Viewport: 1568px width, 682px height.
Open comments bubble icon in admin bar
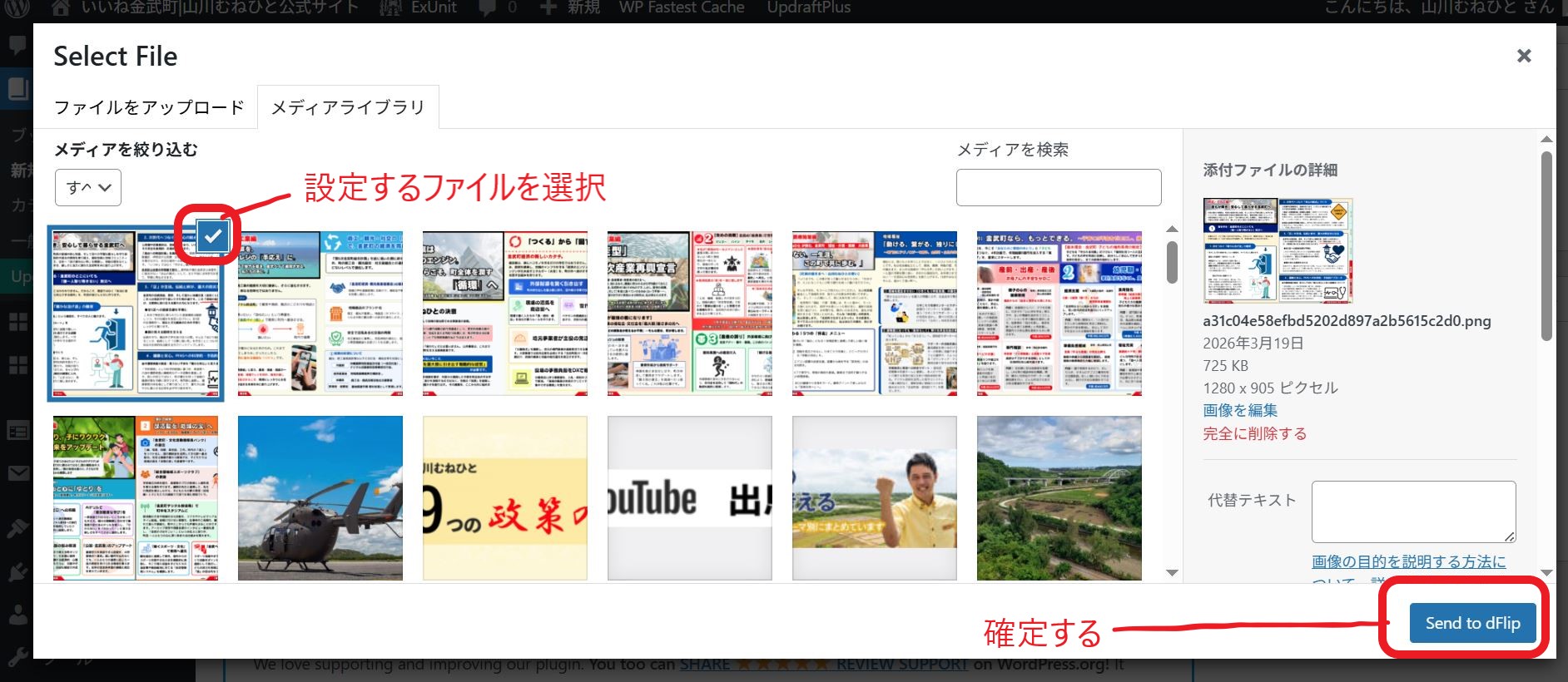[488, 7]
